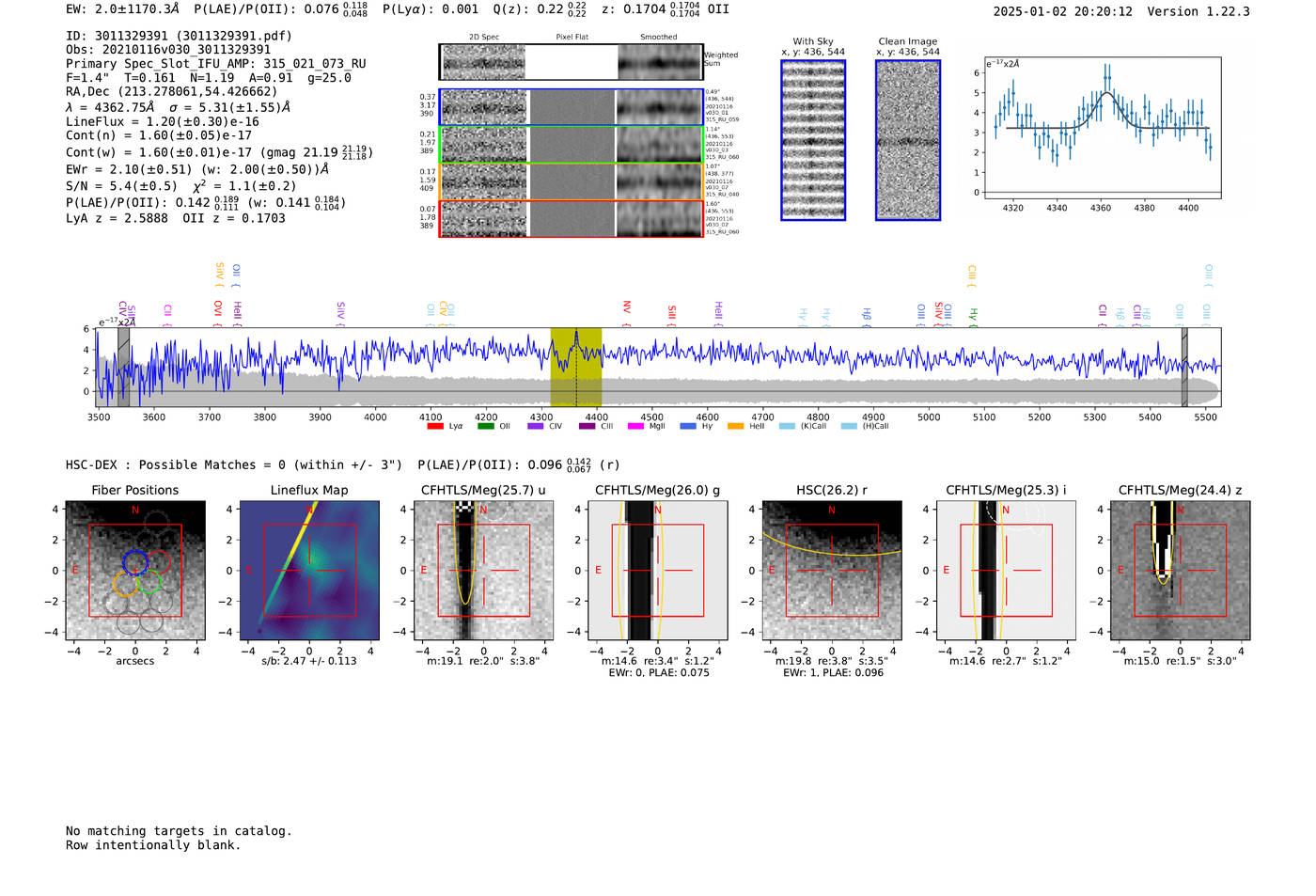
Task: Click the blue-bordered fiber 2D Spec panel
Action: (x=483, y=107)
